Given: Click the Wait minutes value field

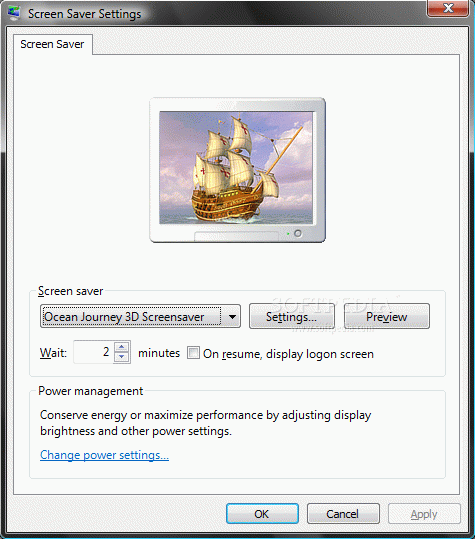Looking at the screenshot, I should tap(93, 352).
